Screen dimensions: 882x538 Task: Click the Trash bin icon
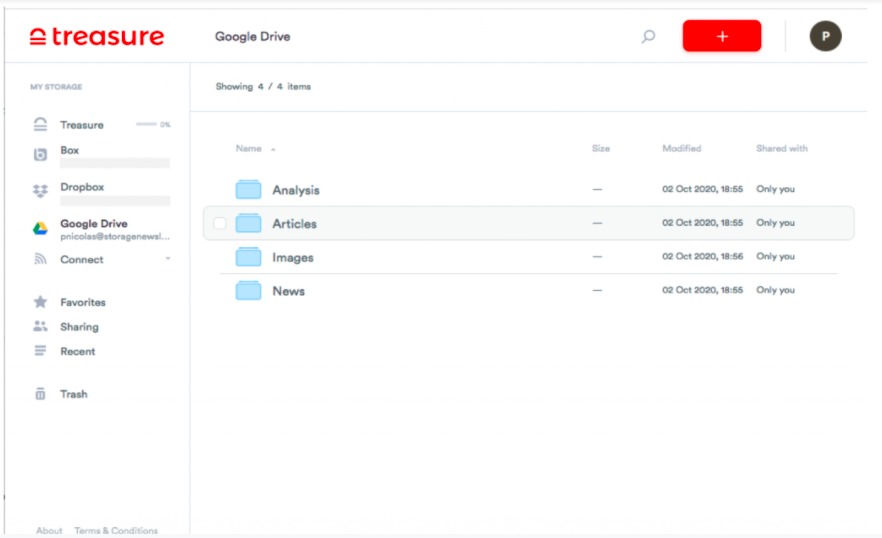(40, 394)
